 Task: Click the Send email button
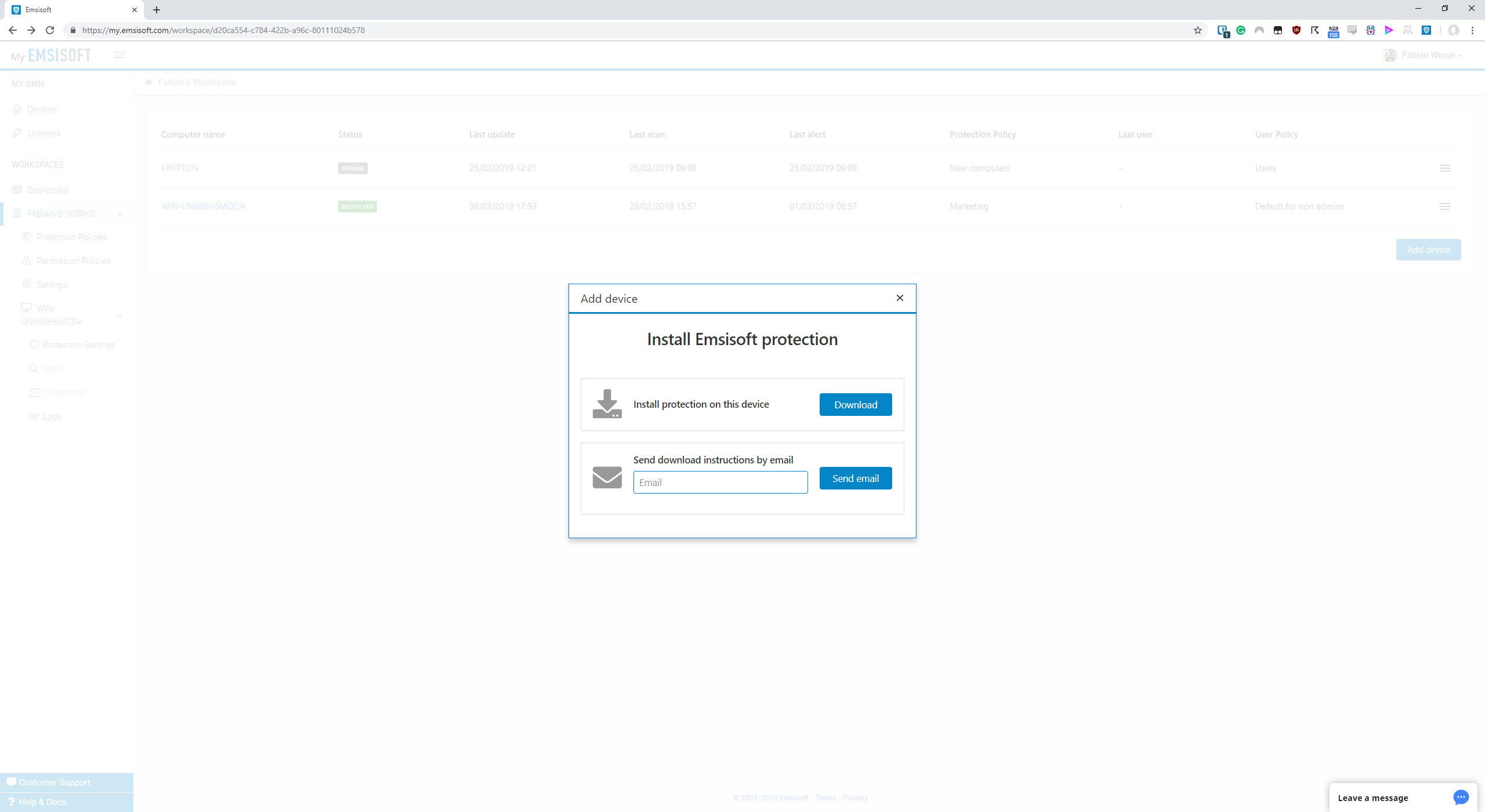pyautogui.click(x=855, y=478)
